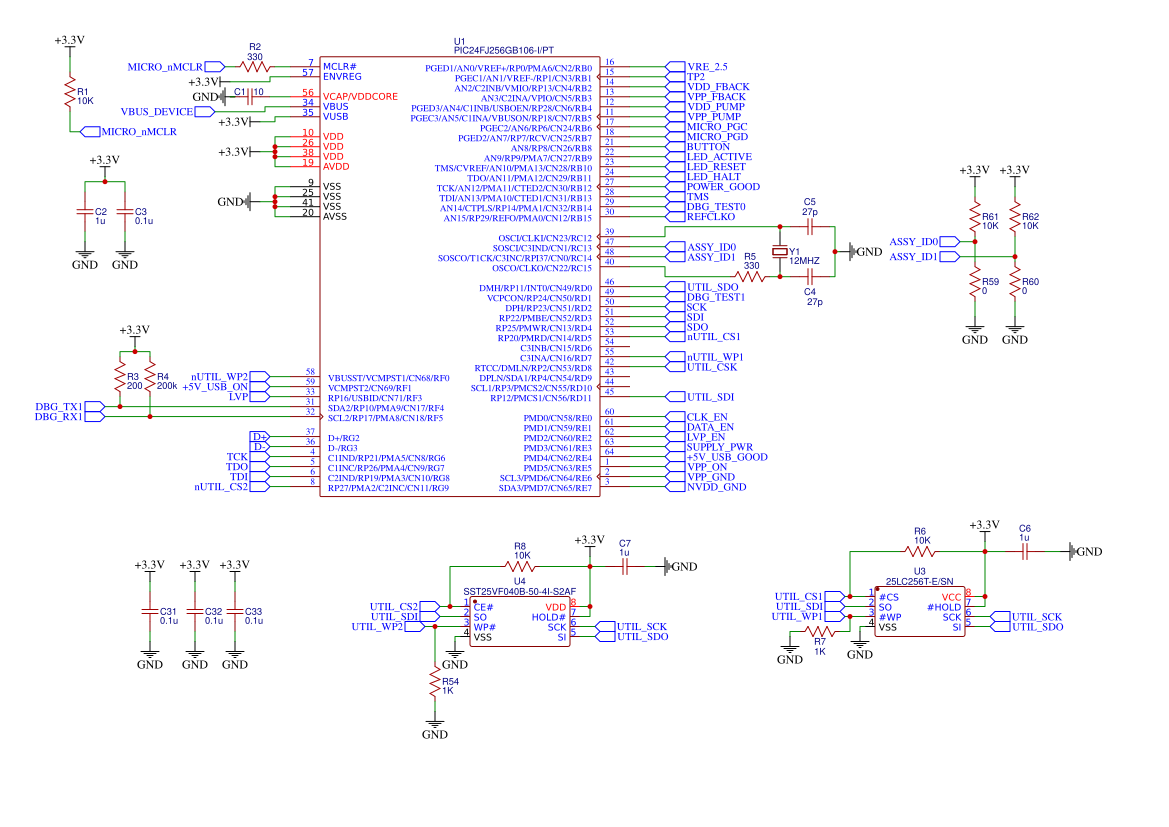Viewport: 1169px width, 827px height.
Task: Select the LED_HALT net label
Action: point(704,177)
